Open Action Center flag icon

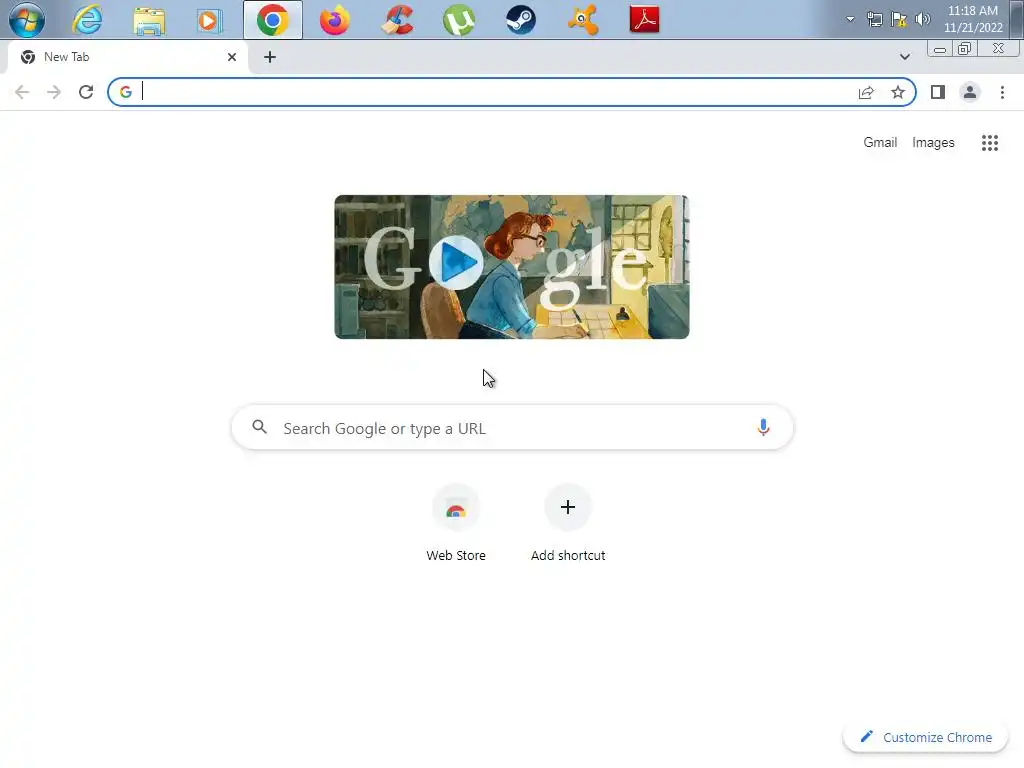coord(899,19)
